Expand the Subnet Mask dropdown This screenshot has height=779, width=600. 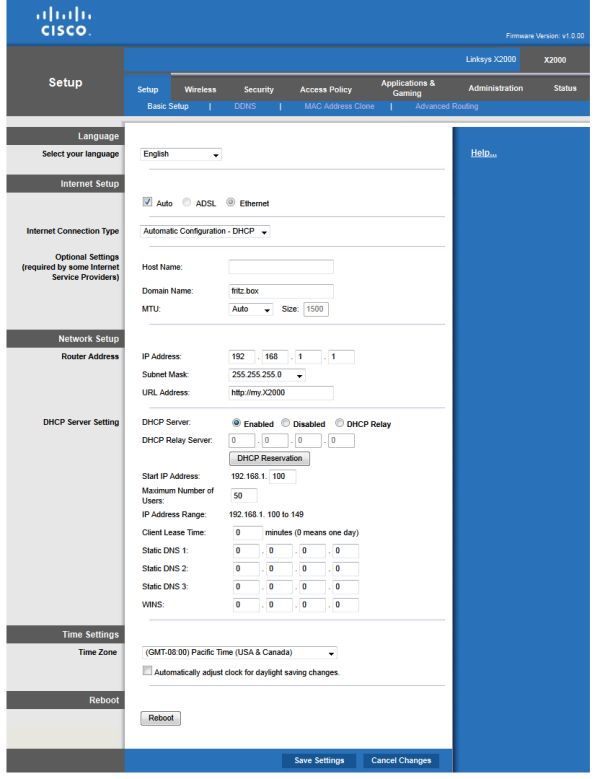pos(267,375)
